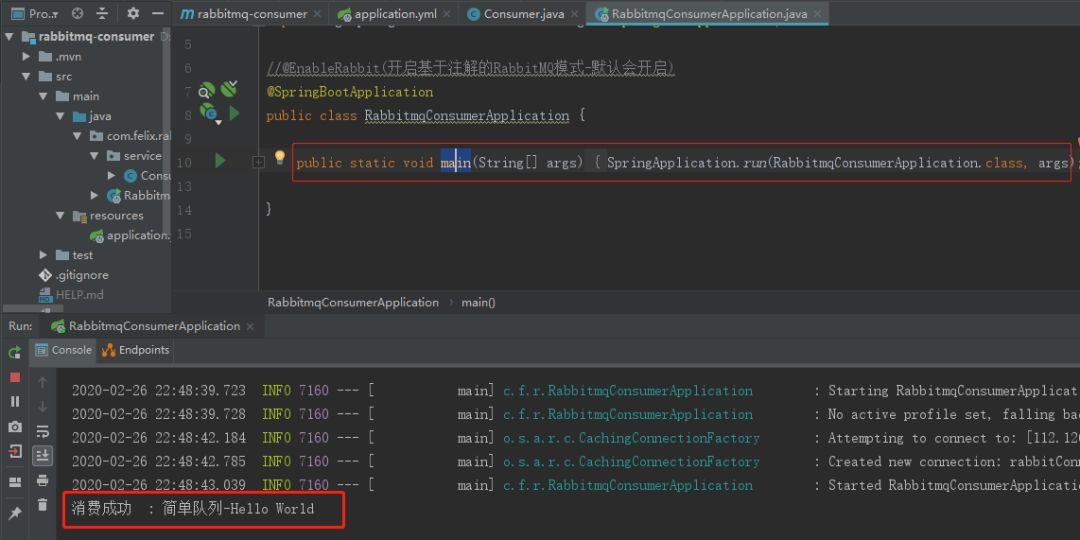The image size is (1080, 540).
Task: Click the camera icon to dump threads
Action: pyautogui.click(x=15, y=427)
